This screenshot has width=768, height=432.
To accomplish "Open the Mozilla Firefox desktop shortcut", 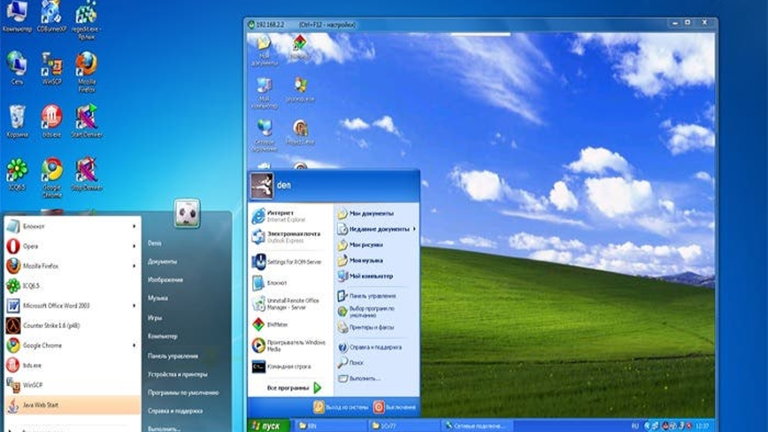I will (86, 72).
